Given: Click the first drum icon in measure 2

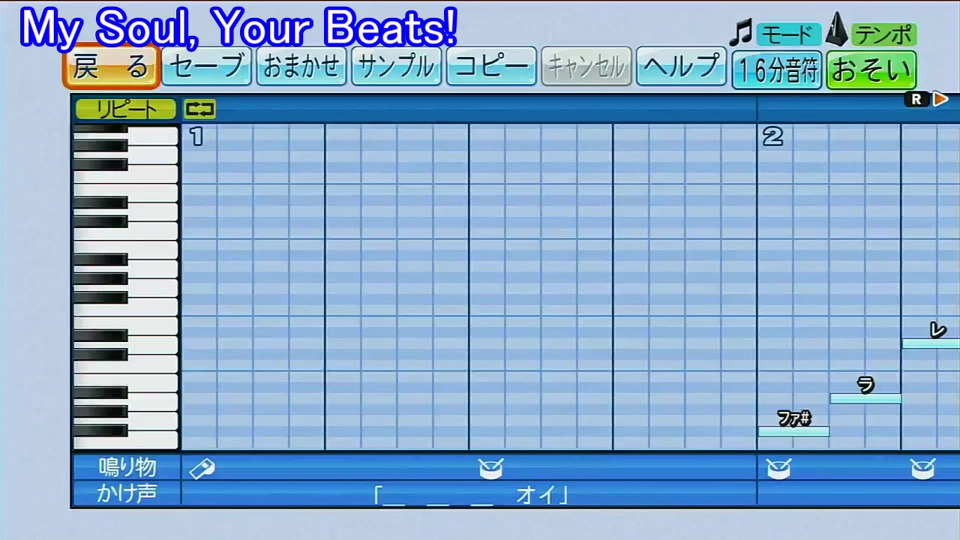Looking at the screenshot, I should [x=779, y=468].
